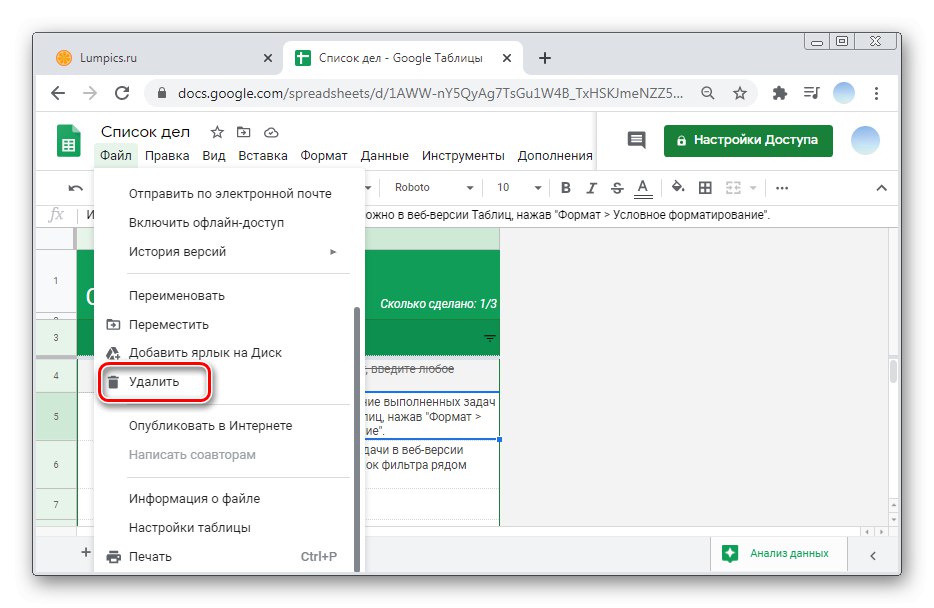The width and height of the screenshot is (934, 608).
Task: Click the merge cells icon
Action: coord(733,188)
